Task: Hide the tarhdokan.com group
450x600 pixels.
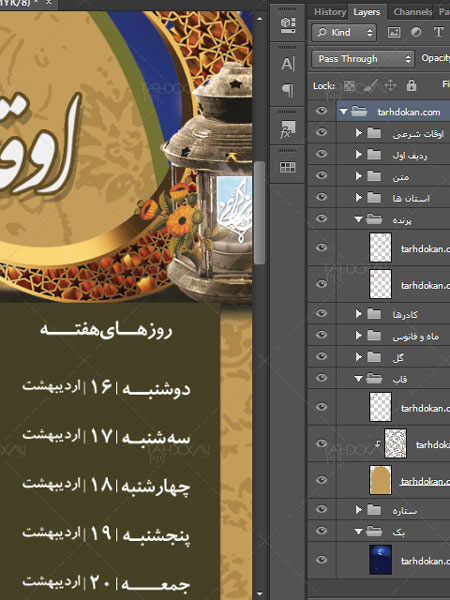Action: coord(322,111)
